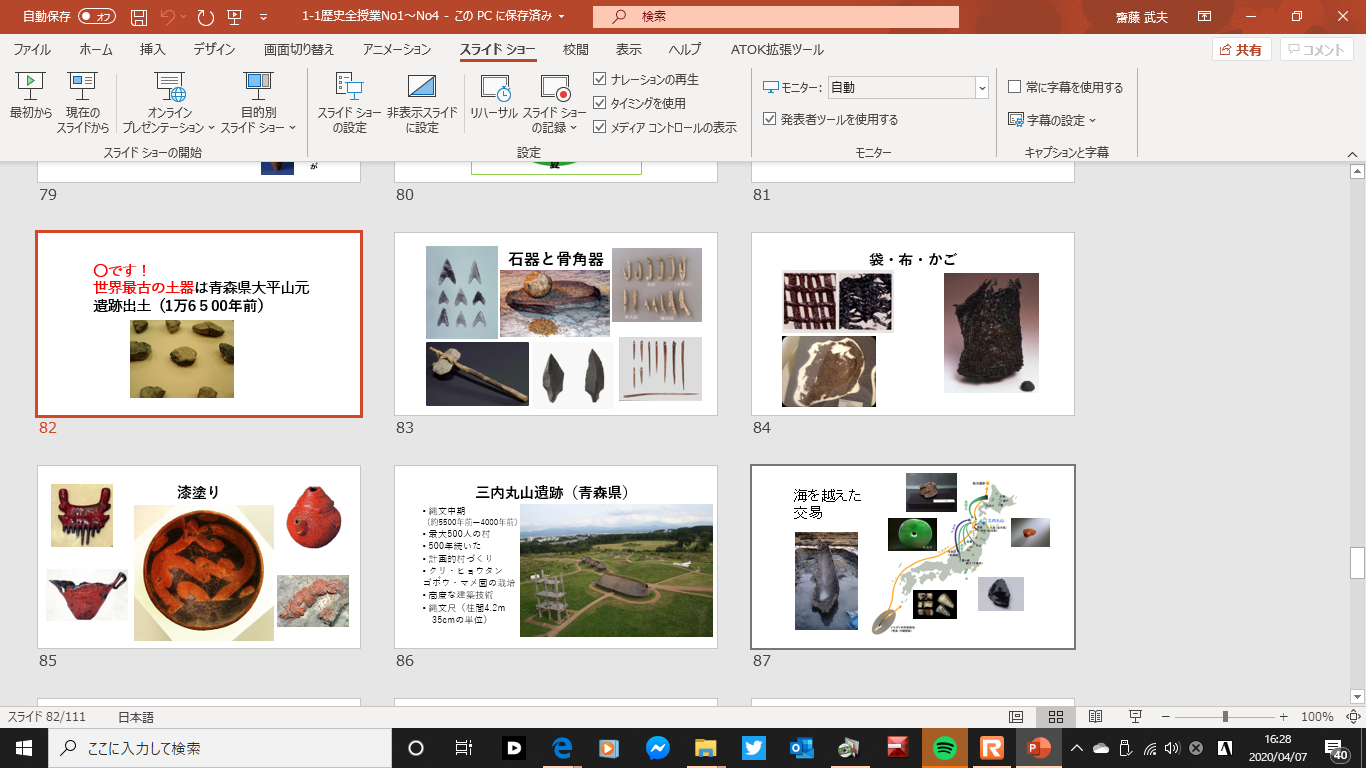Click the start-from-beginning icon in the quick access toolbar

[234, 17]
